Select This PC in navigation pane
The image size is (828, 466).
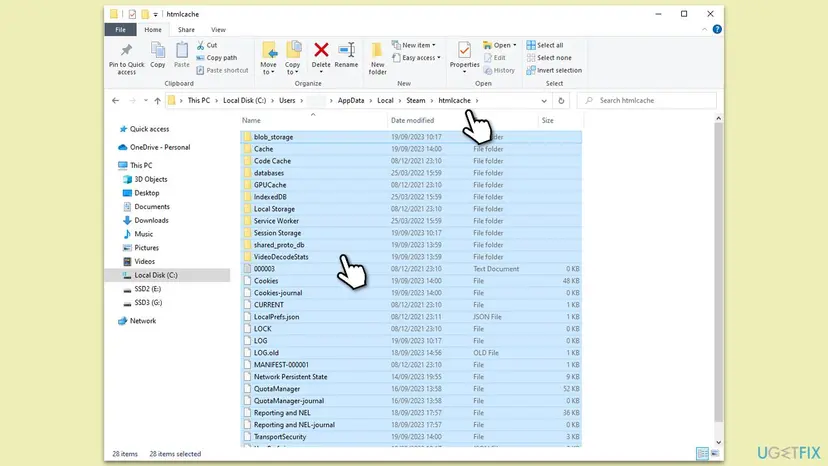click(141, 165)
